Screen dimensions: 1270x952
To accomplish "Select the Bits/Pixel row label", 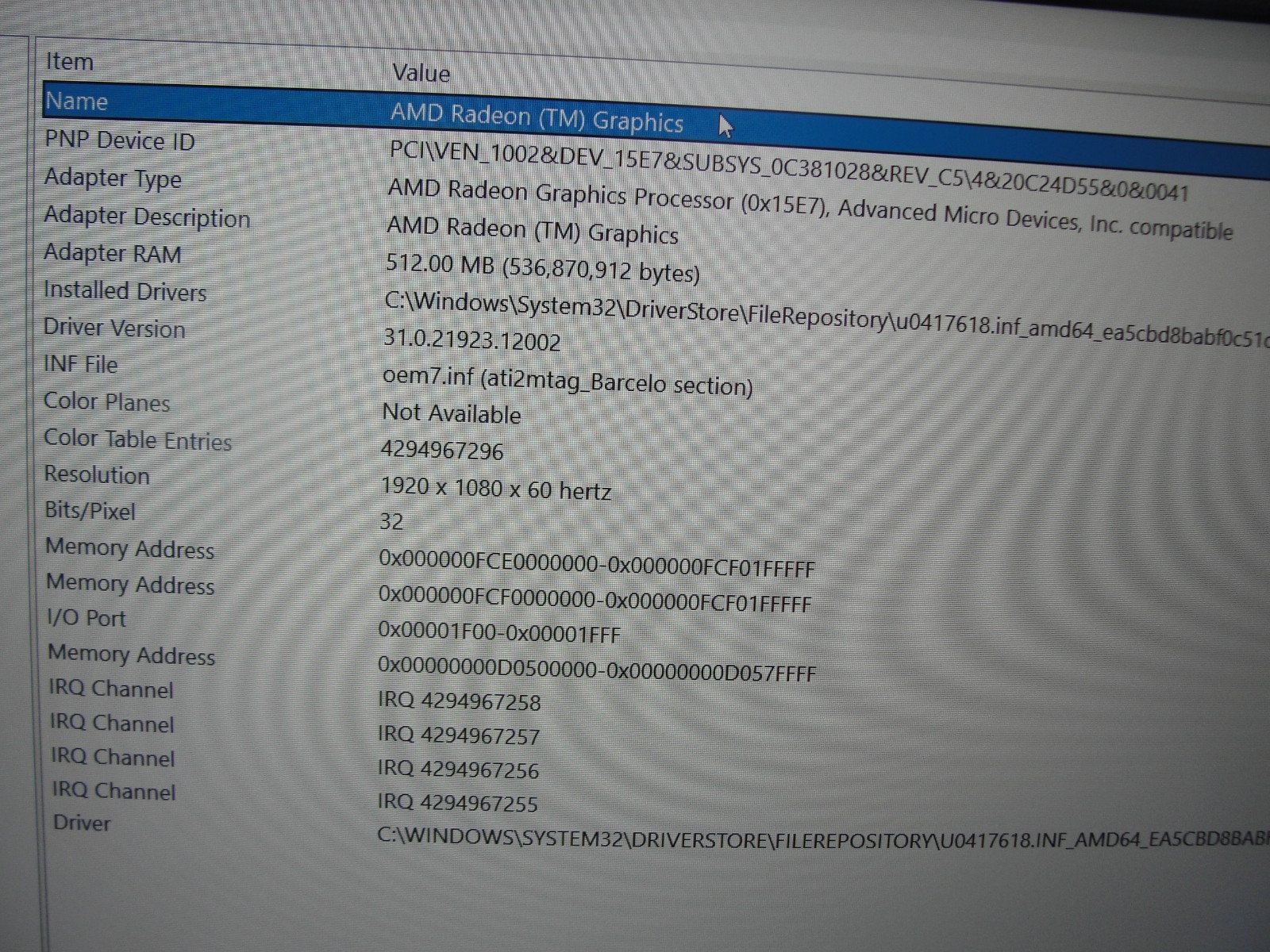I will [90, 510].
